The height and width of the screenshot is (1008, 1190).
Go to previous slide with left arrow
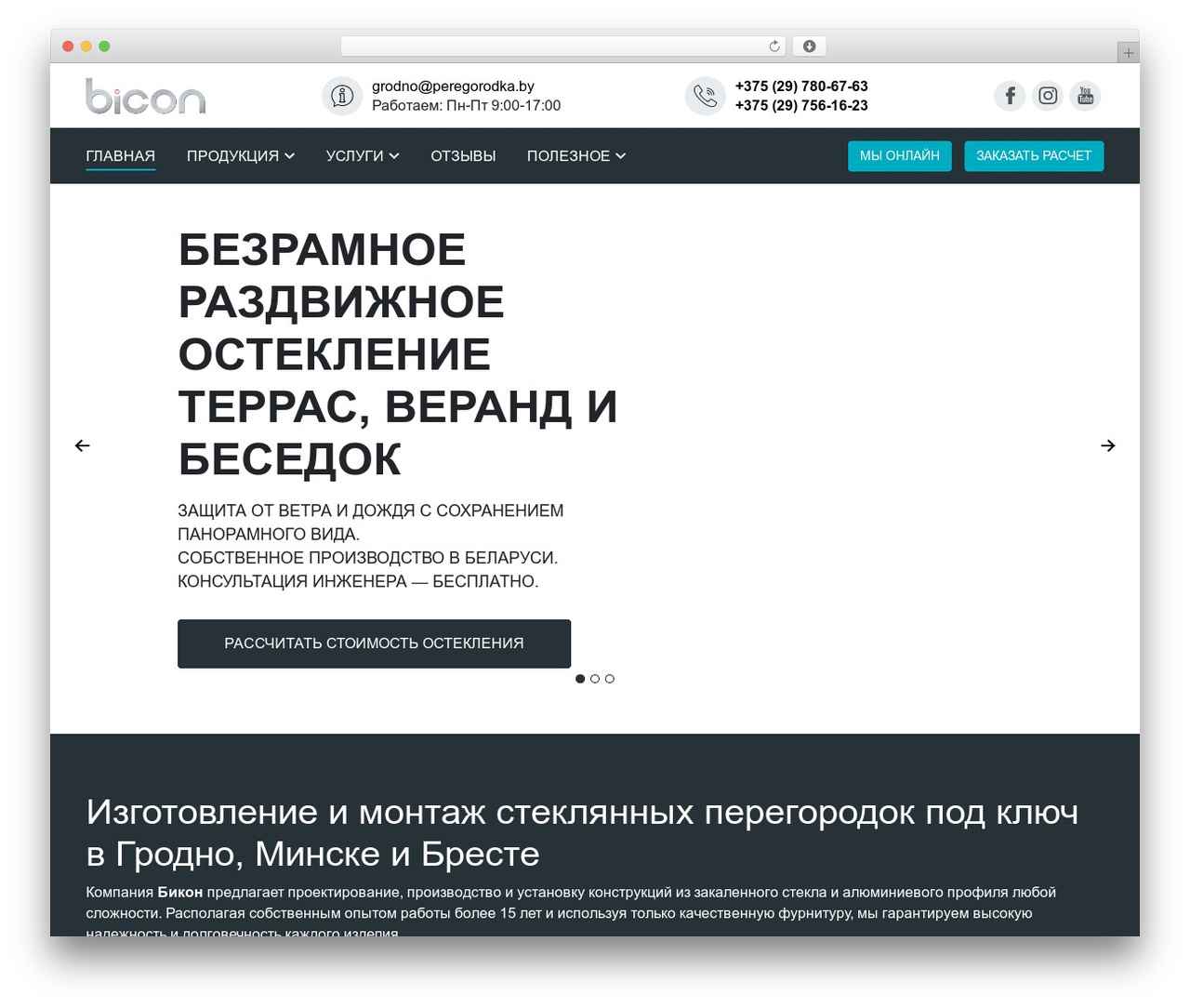(x=83, y=445)
